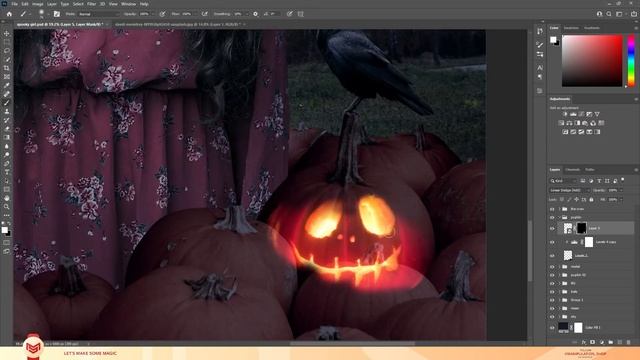The width and height of the screenshot is (640, 360).
Task: Switch to the Paths tab
Action: click(590, 170)
